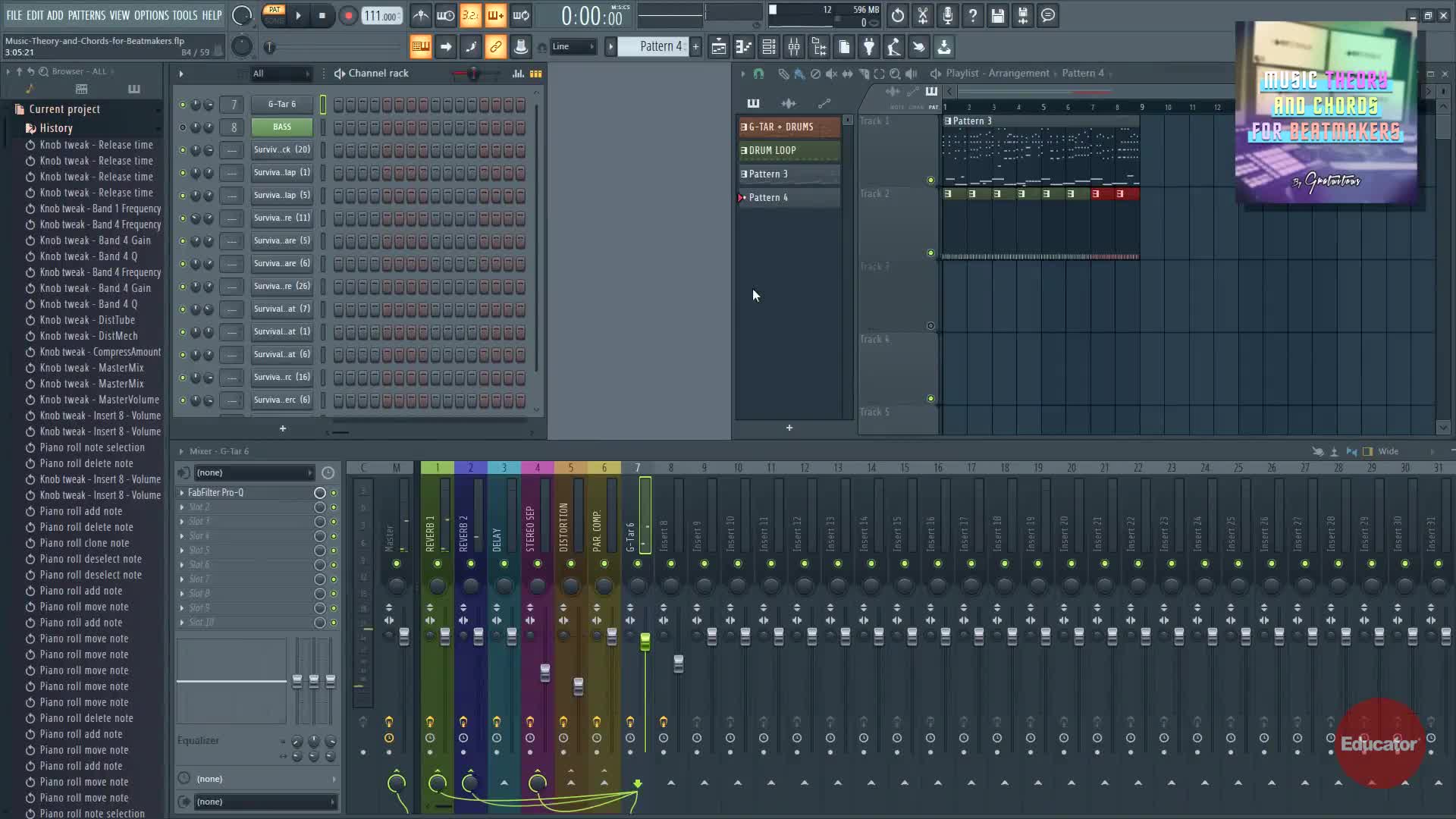Click the G-Tar 6 channel button
1456x819 pixels.
(281, 105)
